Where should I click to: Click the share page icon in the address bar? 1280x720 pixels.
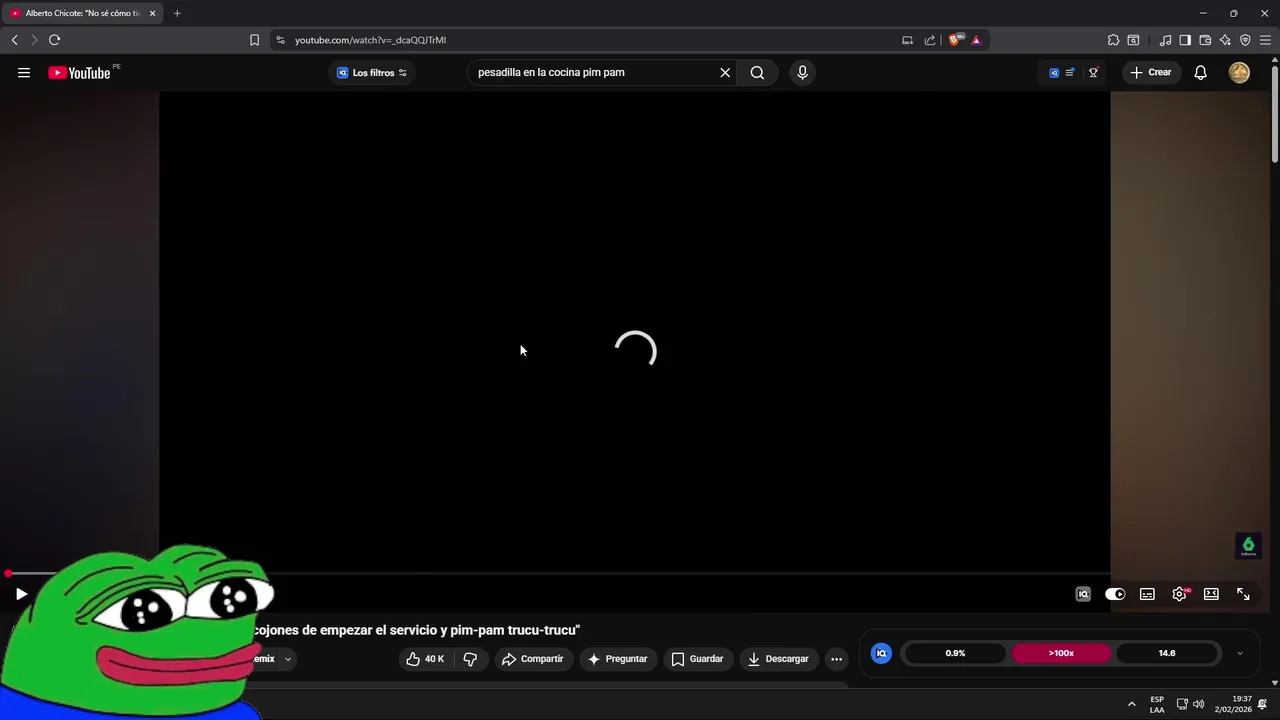pos(930,40)
